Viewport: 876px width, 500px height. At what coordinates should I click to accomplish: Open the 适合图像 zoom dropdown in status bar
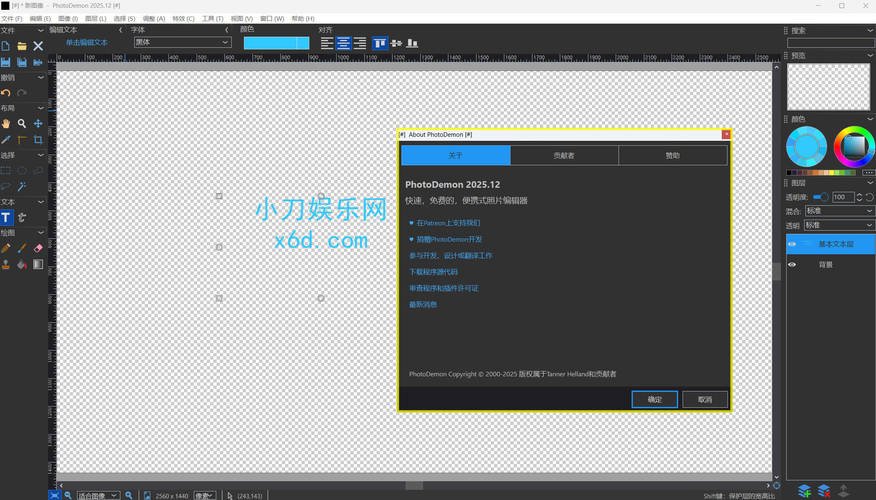coord(98,495)
